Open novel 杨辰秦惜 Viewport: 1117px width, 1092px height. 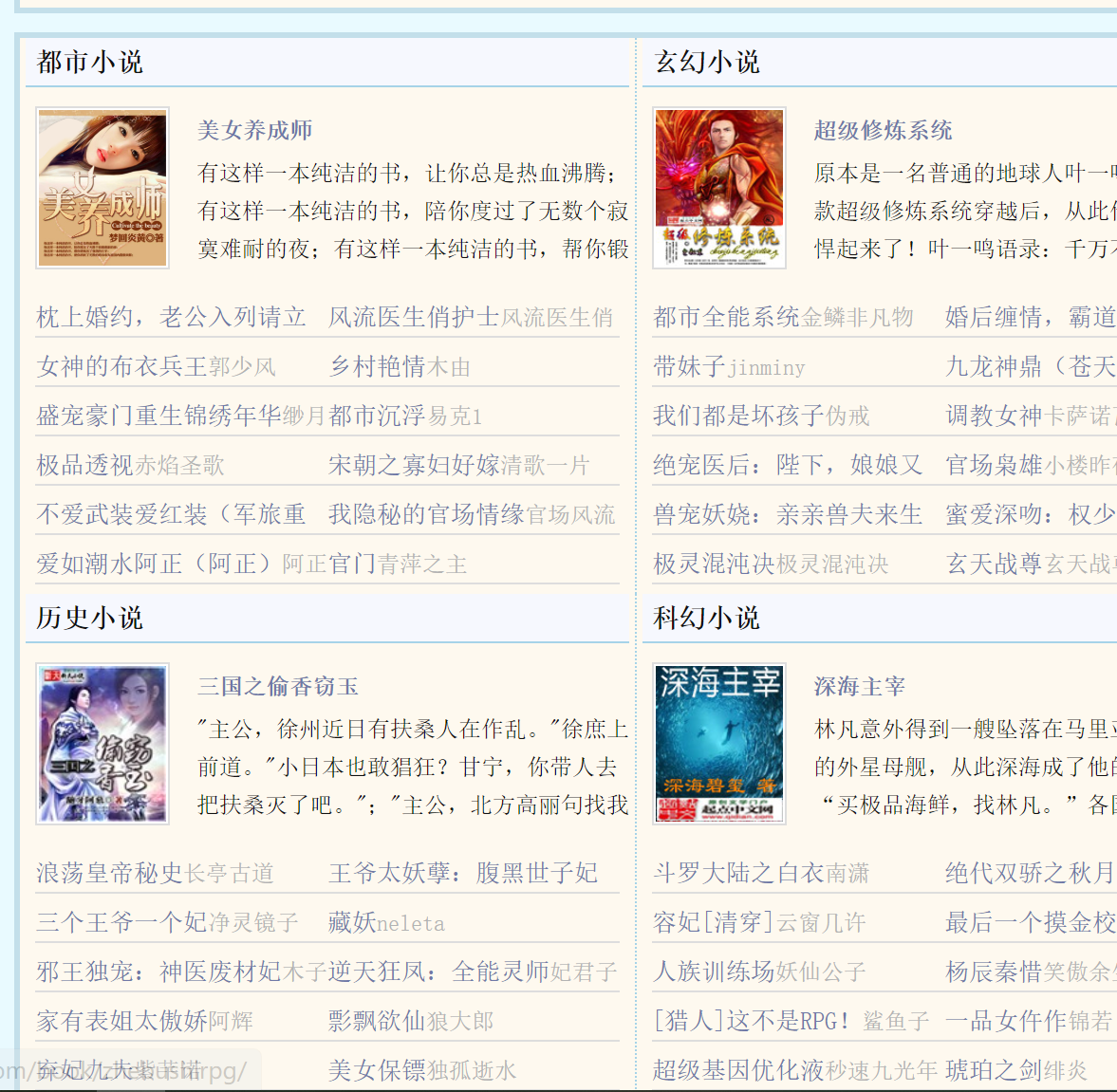point(994,972)
